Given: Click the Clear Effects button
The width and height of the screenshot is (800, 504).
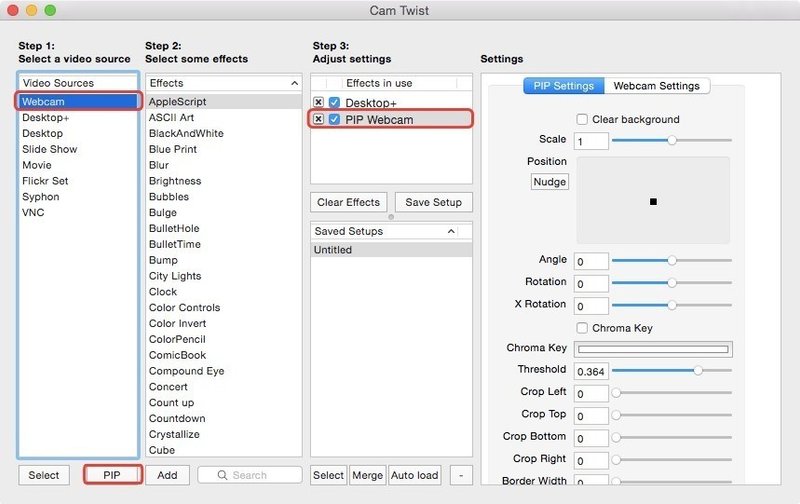Looking at the screenshot, I should click(x=348, y=202).
